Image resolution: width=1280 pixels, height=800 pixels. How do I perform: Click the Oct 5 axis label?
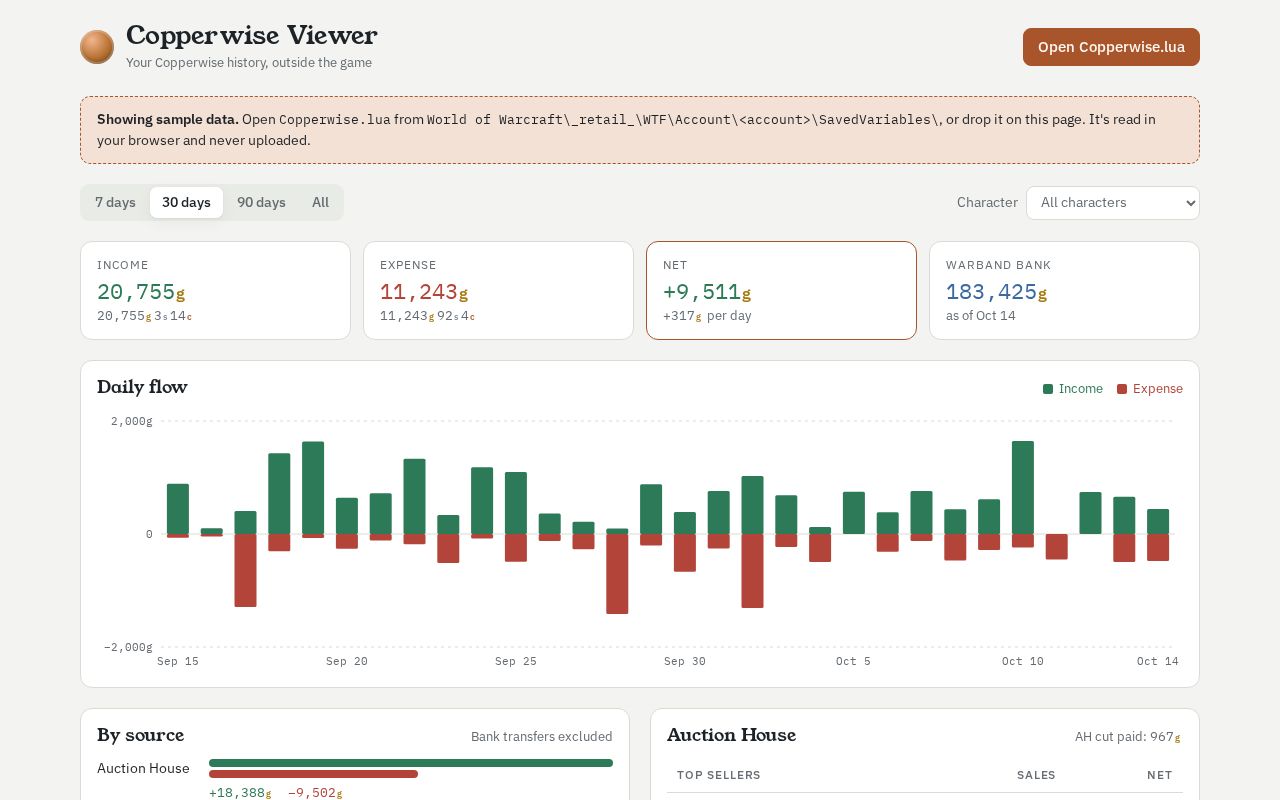pyautogui.click(x=854, y=661)
